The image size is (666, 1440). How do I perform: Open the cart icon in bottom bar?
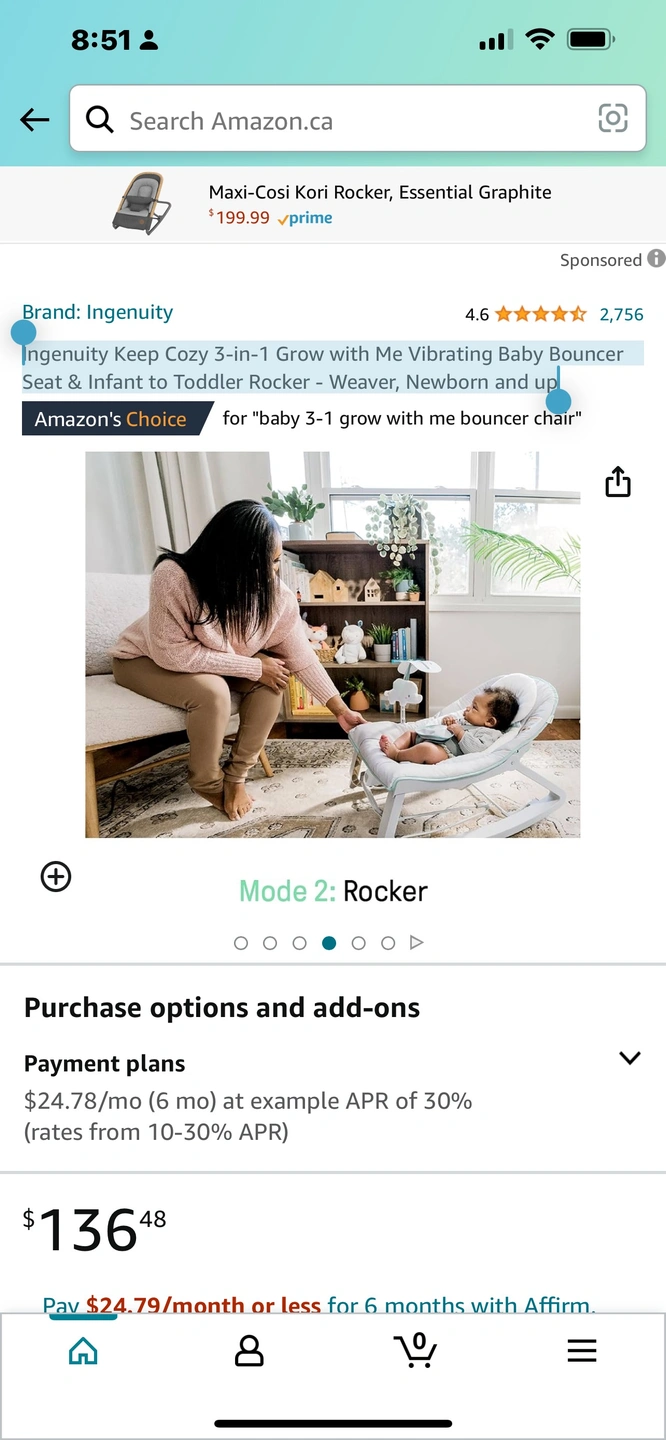(x=415, y=1350)
